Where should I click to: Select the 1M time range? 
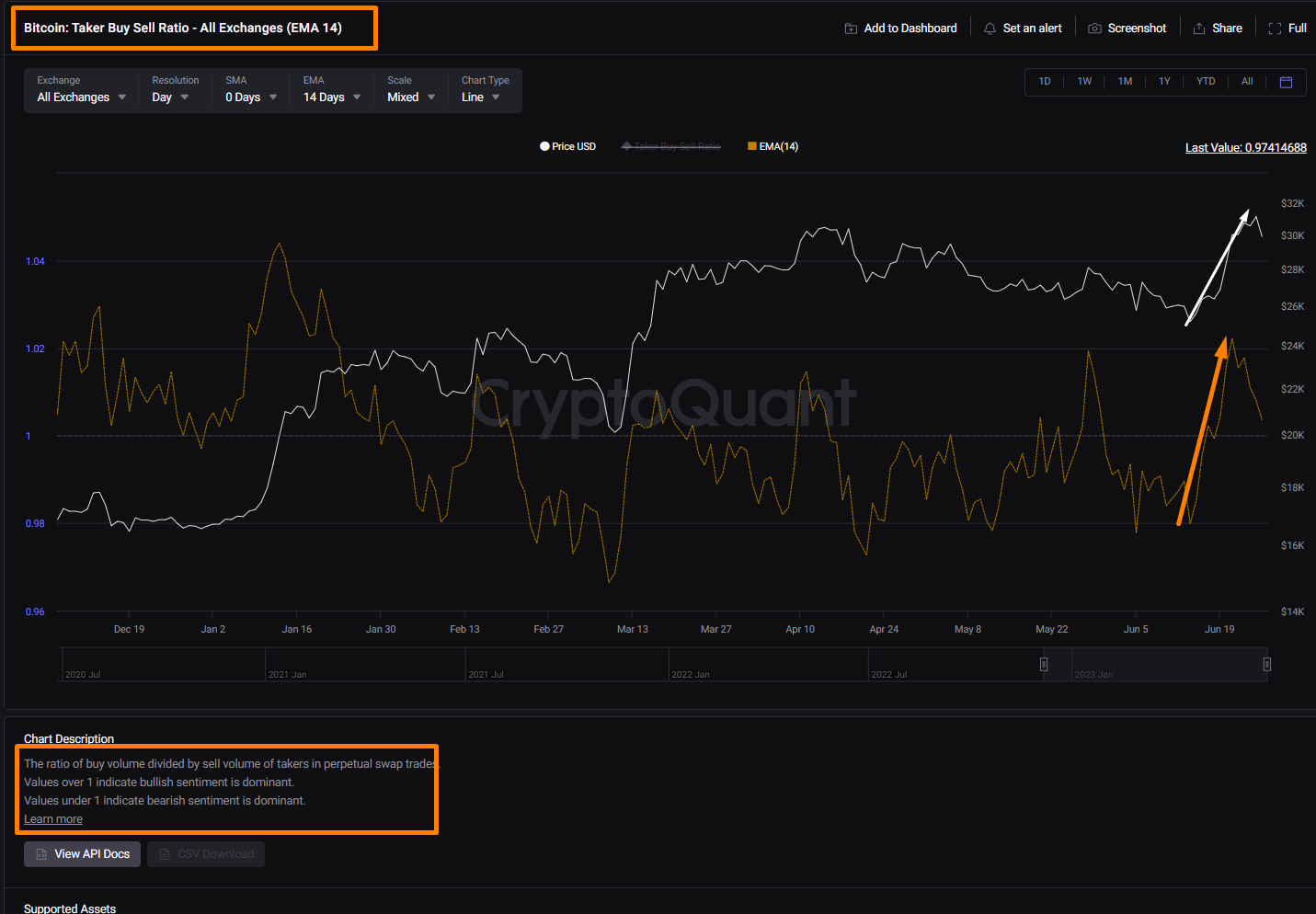coord(1125,82)
